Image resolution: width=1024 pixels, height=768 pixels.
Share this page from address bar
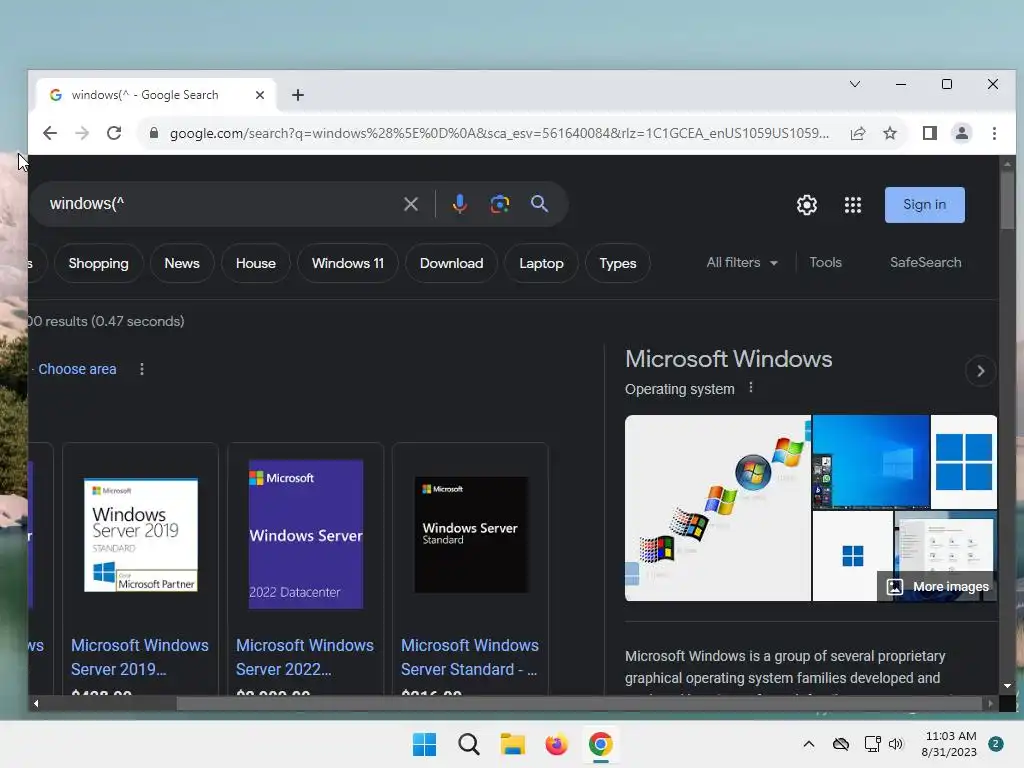(x=857, y=133)
